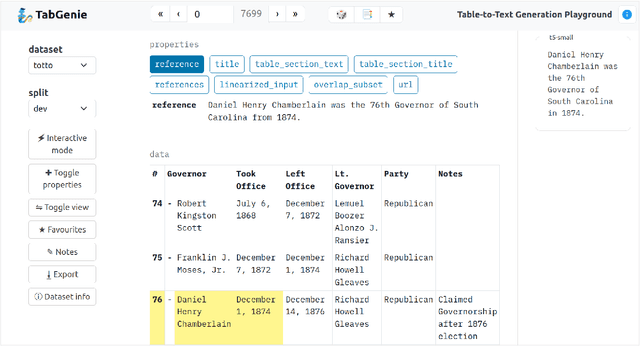Click the total count 7699
Viewport: 640px width, 362px height.
coord(251,14)
